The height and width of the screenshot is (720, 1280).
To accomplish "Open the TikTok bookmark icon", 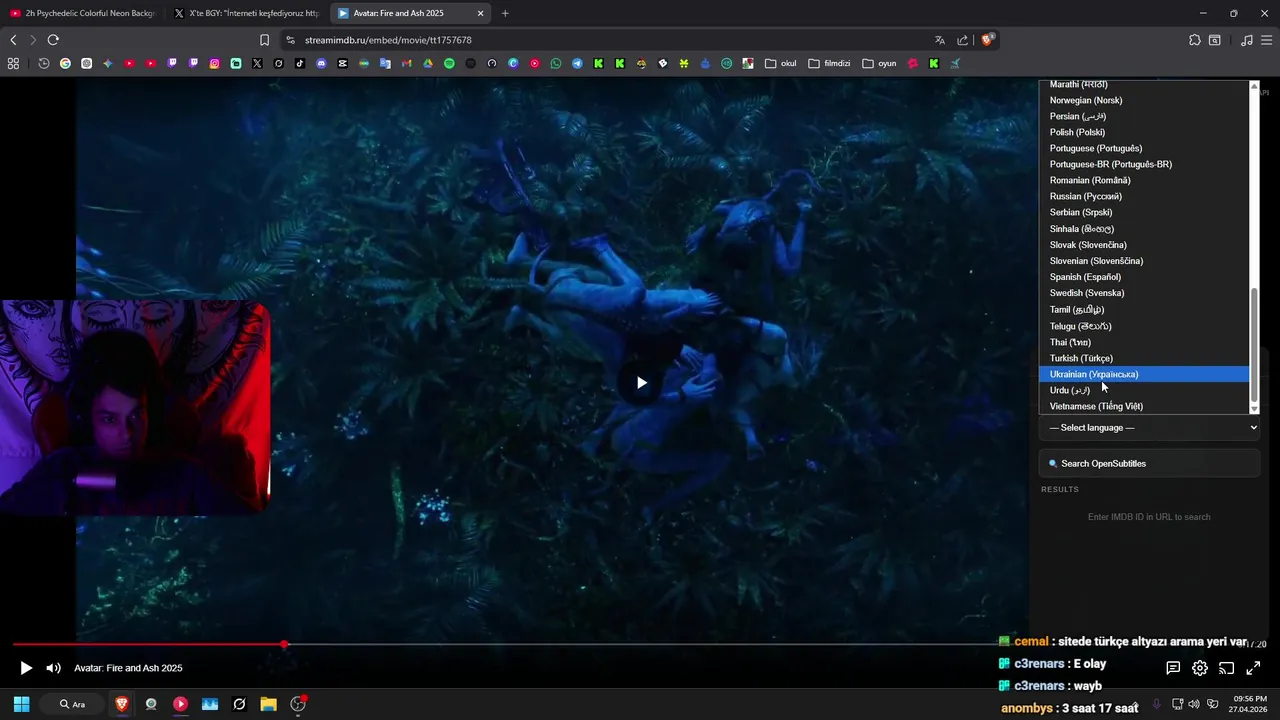I will coord(300,63).
